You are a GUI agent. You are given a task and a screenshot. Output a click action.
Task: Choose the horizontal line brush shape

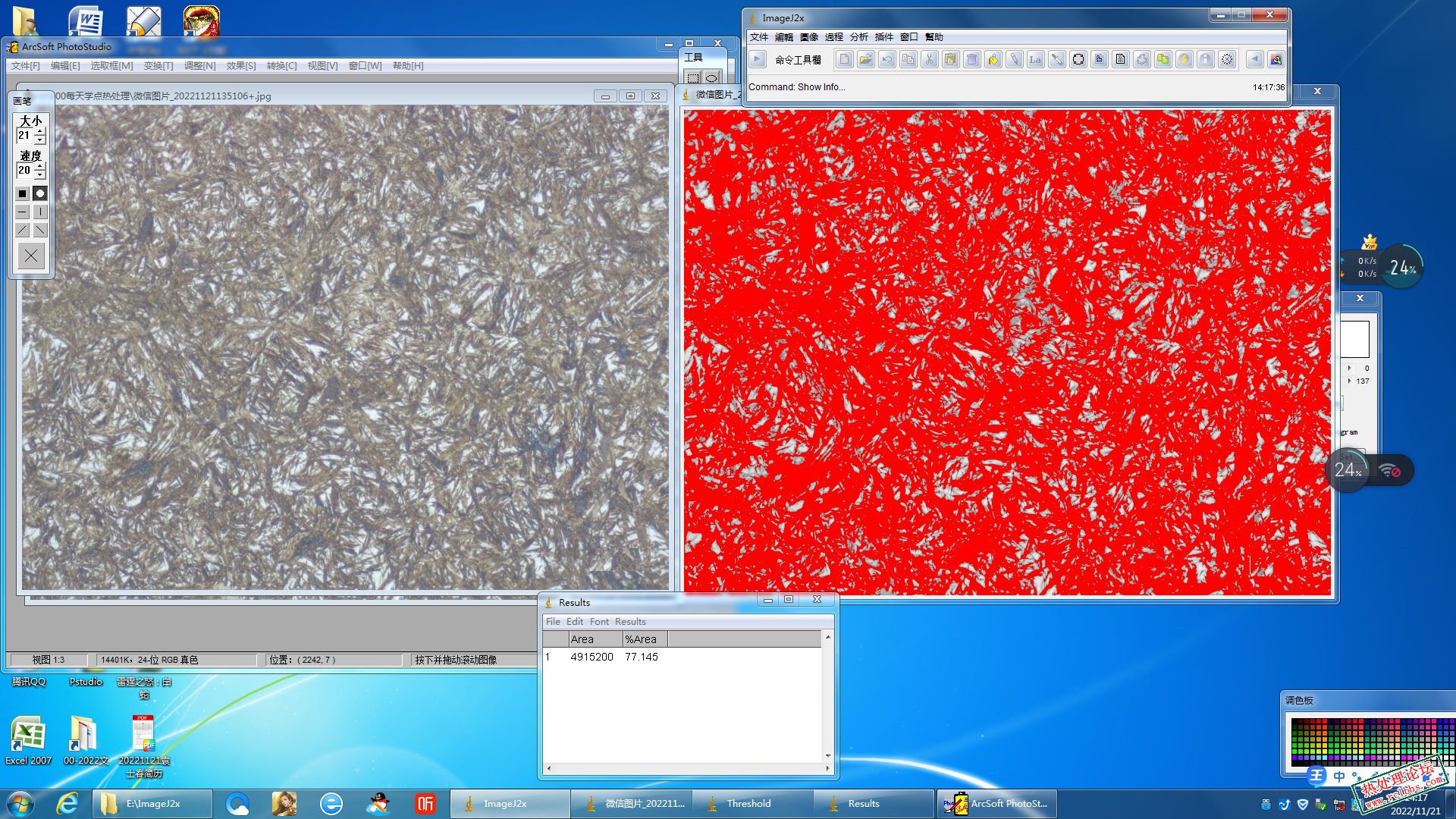(x=23, y=212)
